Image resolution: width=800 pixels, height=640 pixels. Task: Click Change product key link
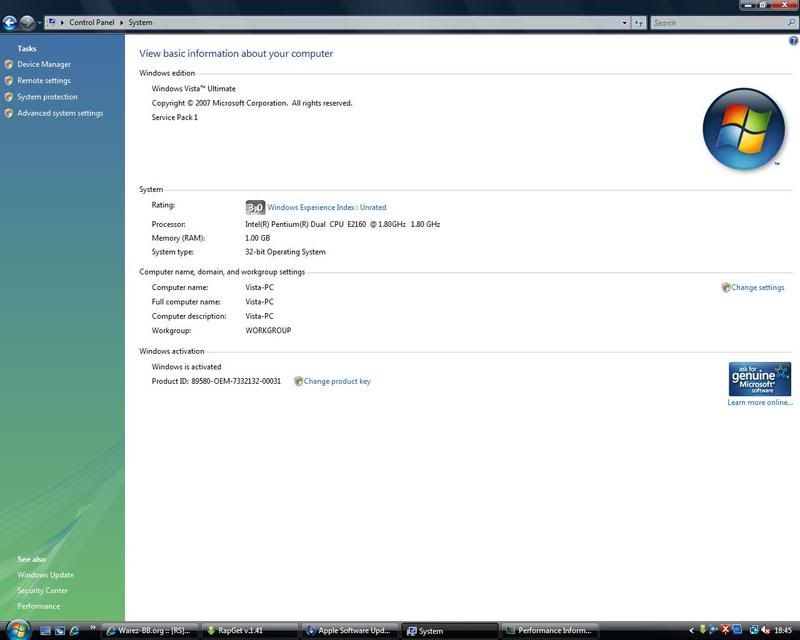(x=337, y=381)
